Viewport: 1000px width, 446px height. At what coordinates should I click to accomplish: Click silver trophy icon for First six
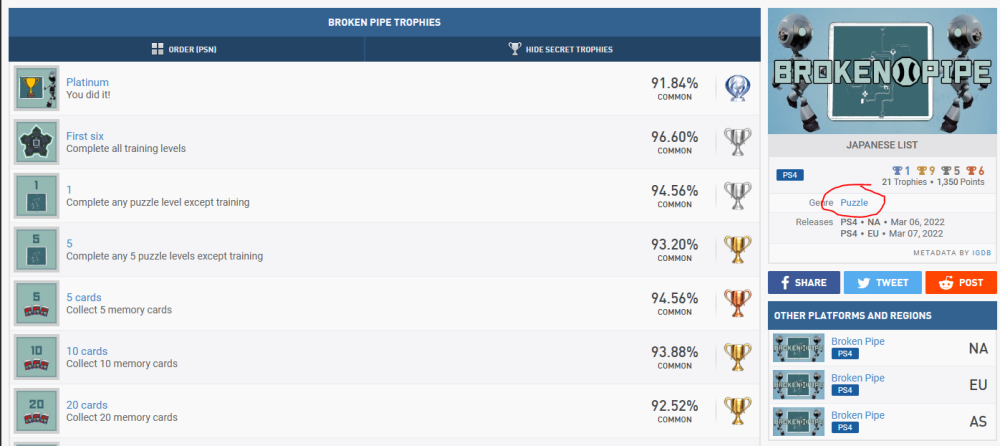739,143
